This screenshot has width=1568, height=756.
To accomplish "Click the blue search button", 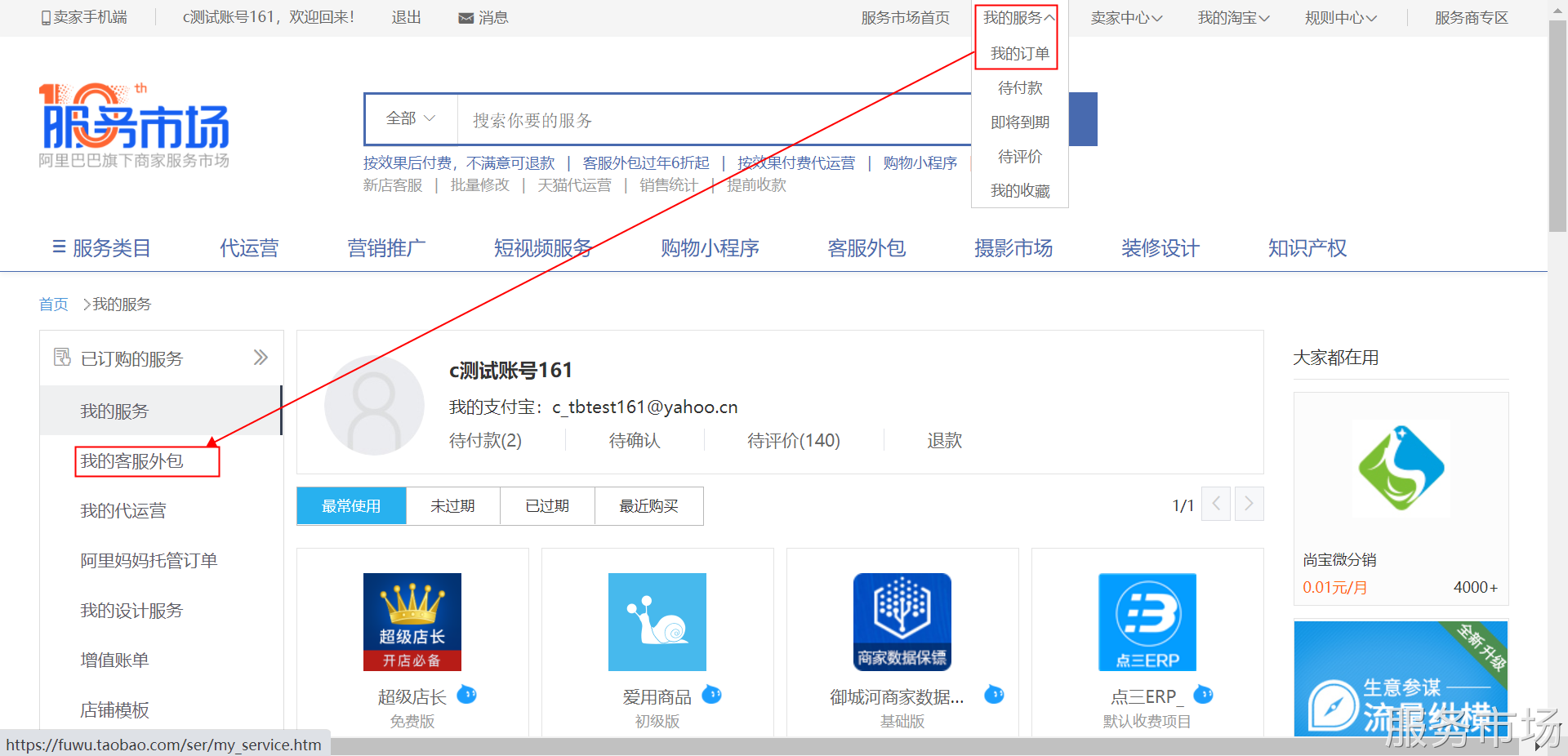I will click(x=1083, y=119).
